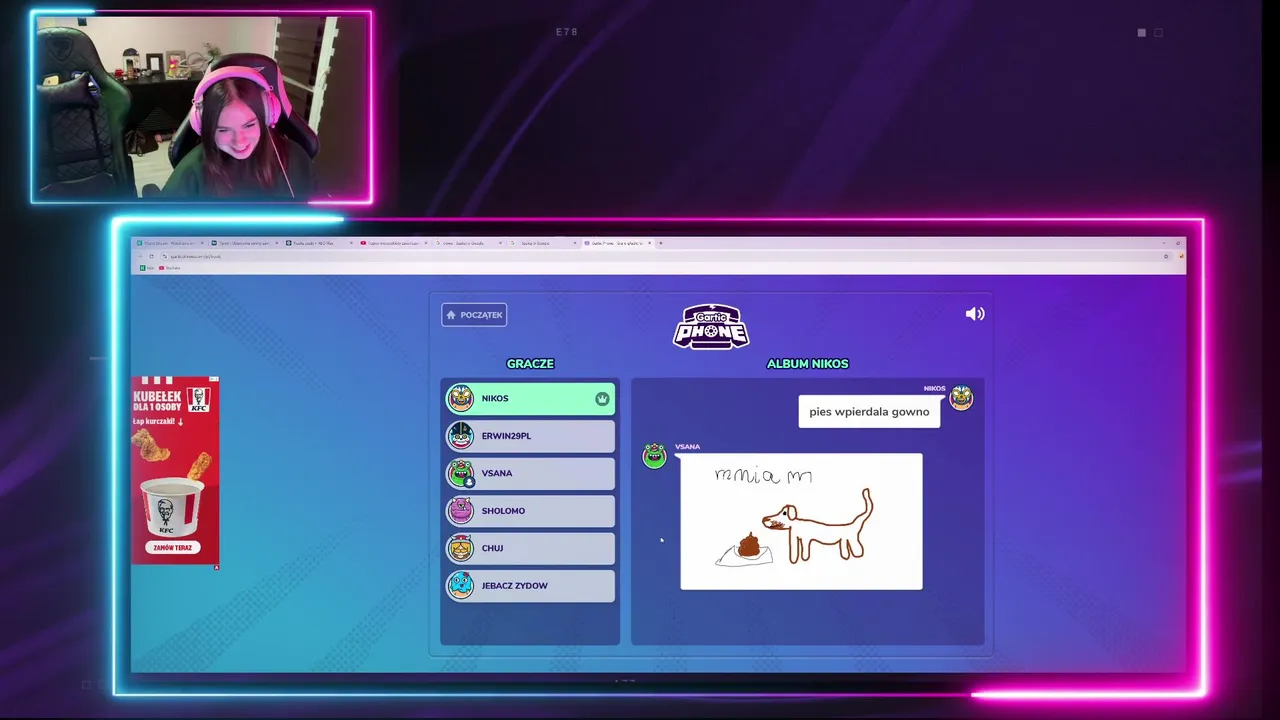Click the KFC logo on the ad
Screen dimensions: 1280x720
pos(199,399)
